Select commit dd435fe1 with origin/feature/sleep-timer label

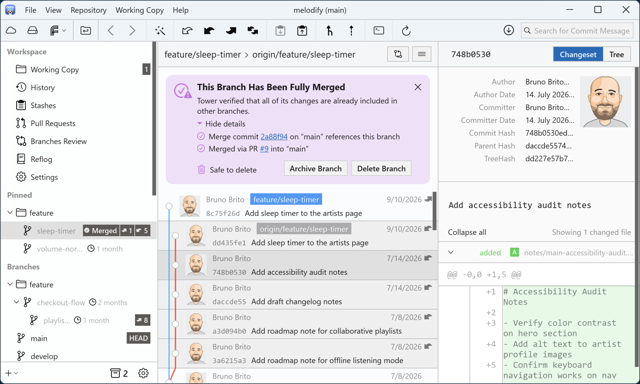pyautogui.click(x=297, y=235)
